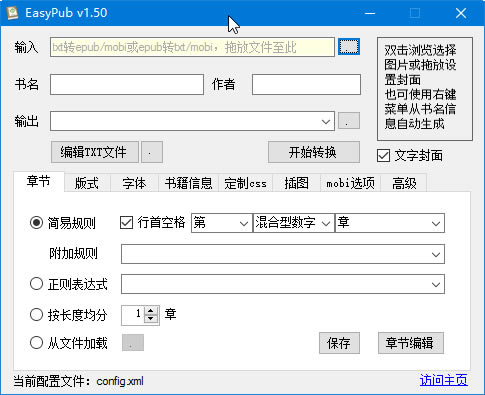Screen dimensions: 485x395
Task: Click the EasyPub app icon in title bar
Action: (12, 13)
